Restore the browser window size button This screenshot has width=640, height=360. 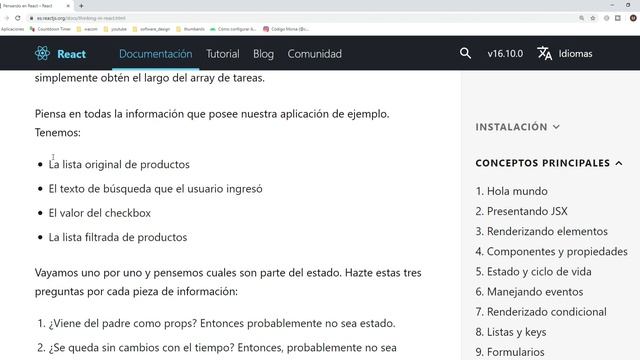tap(628, 5)
